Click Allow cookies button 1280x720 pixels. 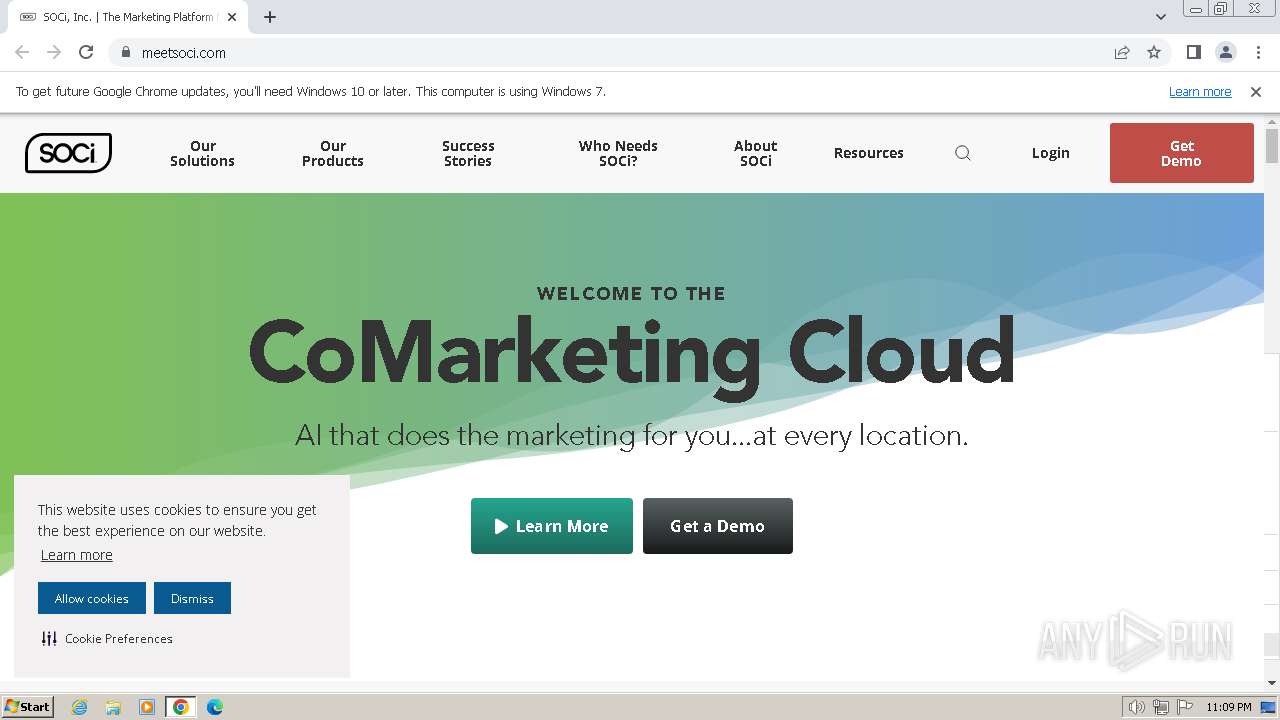[92, 598]
